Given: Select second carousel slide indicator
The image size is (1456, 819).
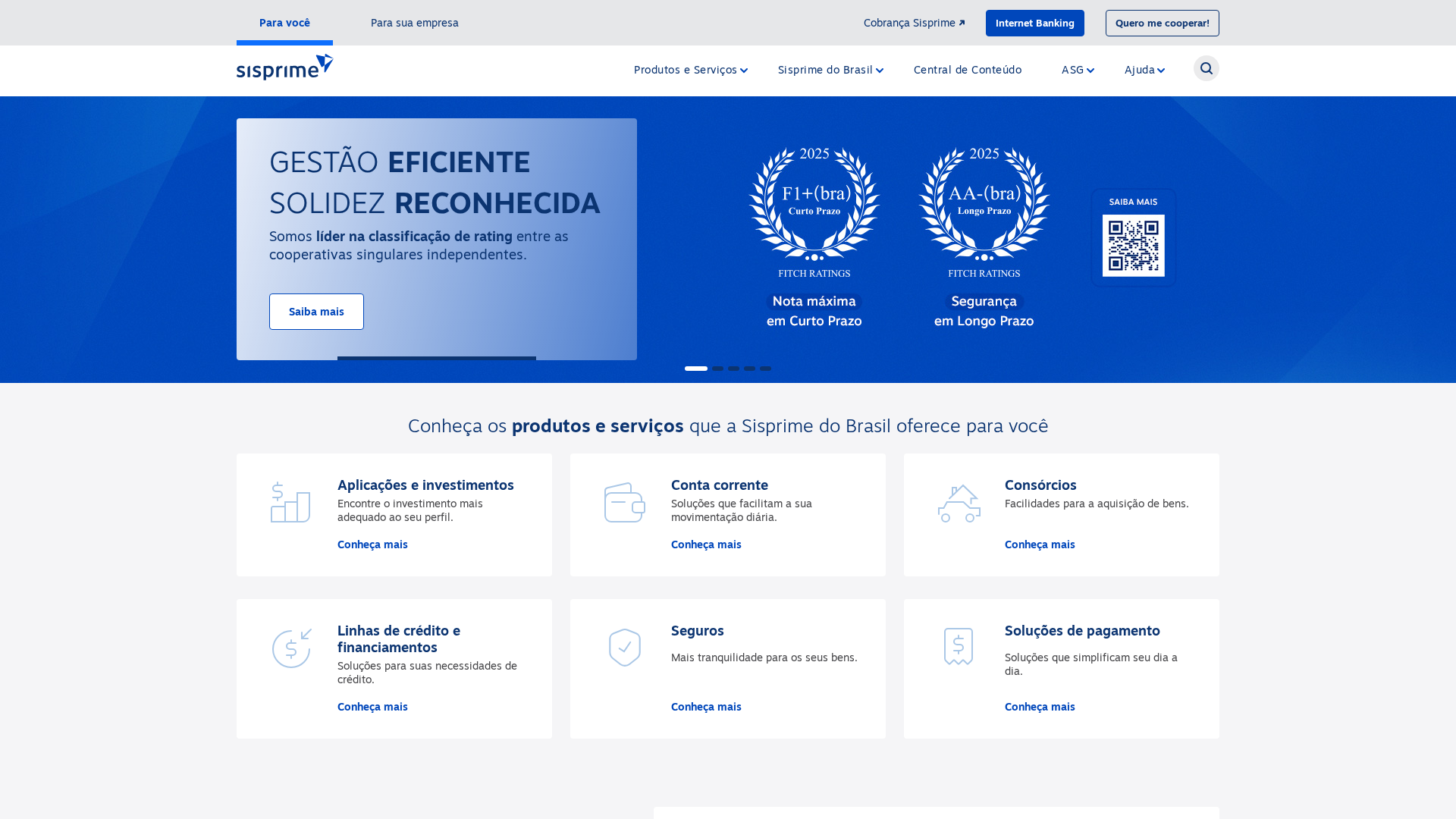Looking at the screenshot, I should [x=717, y=369].
